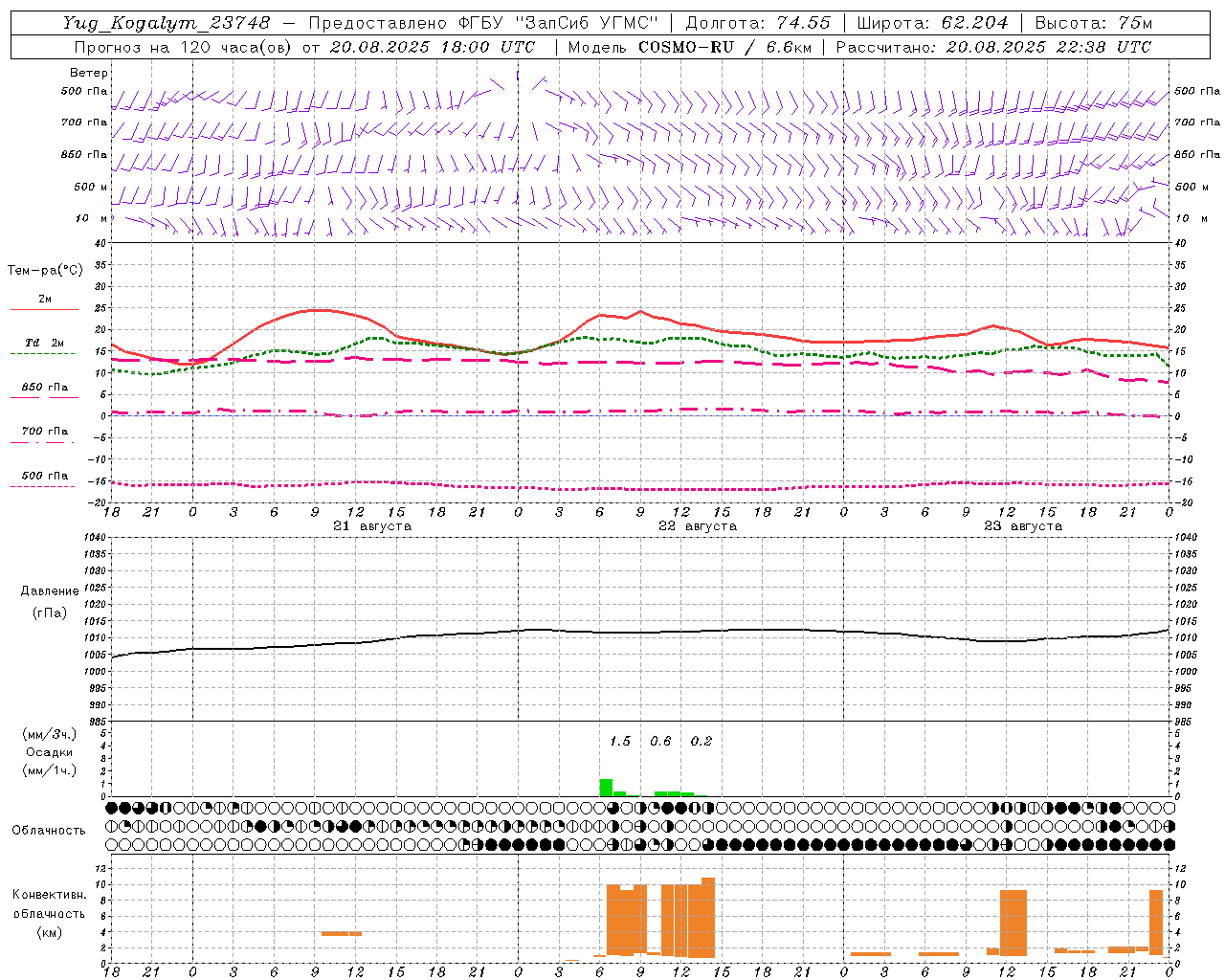Click the black pressure curve line
Image resolution: width=1225 pixels, height=980 pixels.
641,632
